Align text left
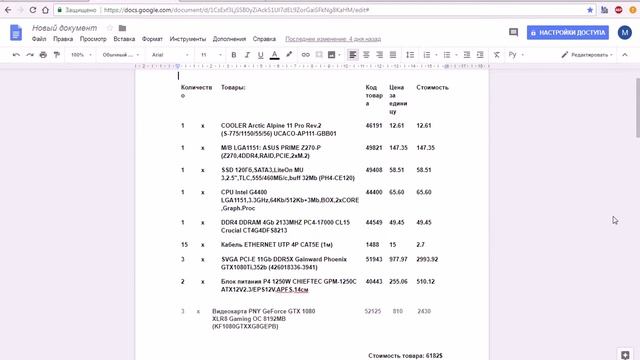 pyautogui.click(x=353, y=55)
